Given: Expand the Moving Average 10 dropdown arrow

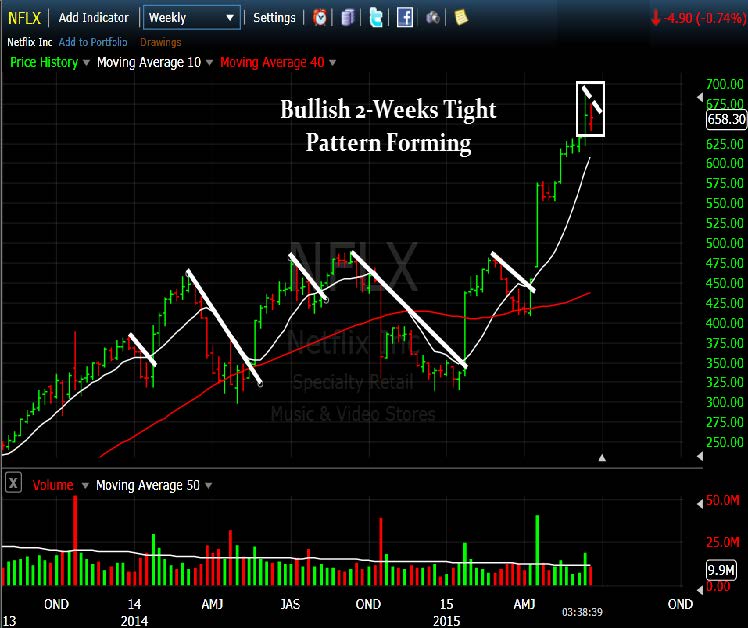Looking at the screenshot, I should pos(209,63).
